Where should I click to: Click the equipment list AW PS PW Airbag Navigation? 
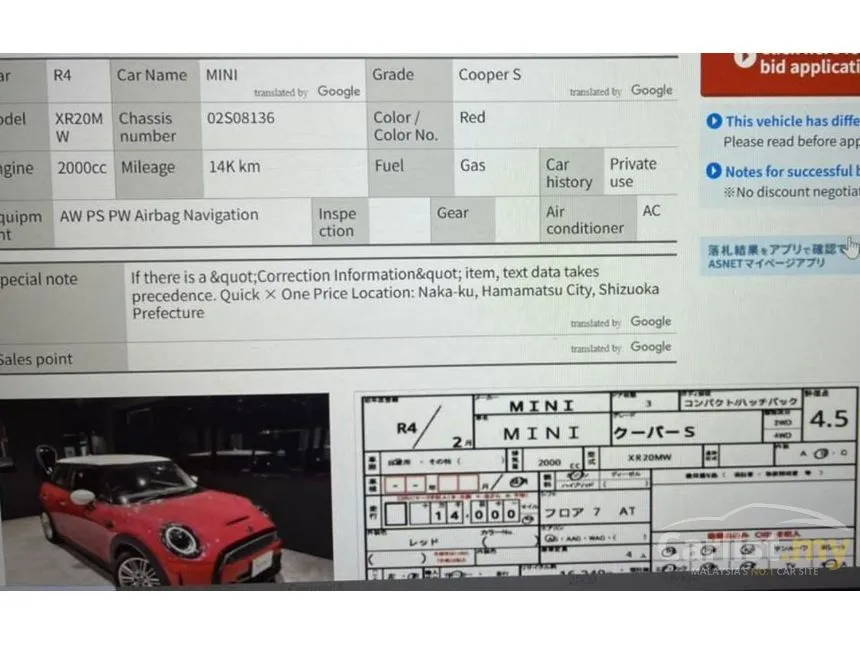(x=159, y=216)
